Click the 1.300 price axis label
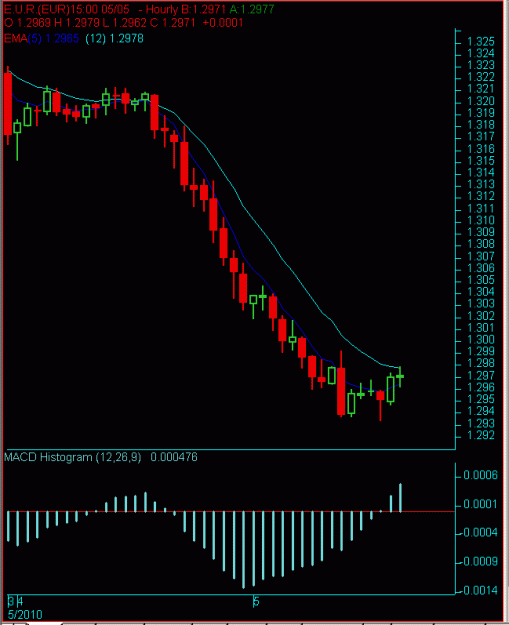The width and height of the screenshot is (509, 625). click(x=480, y=339)
